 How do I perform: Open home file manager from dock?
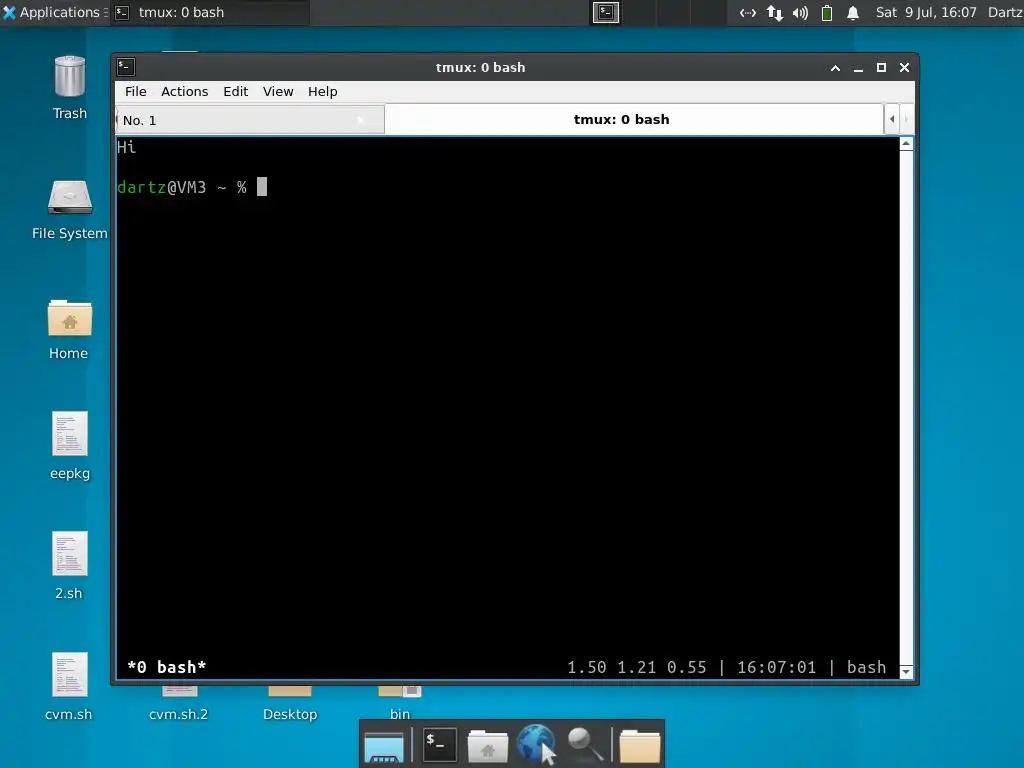[487, 745]
